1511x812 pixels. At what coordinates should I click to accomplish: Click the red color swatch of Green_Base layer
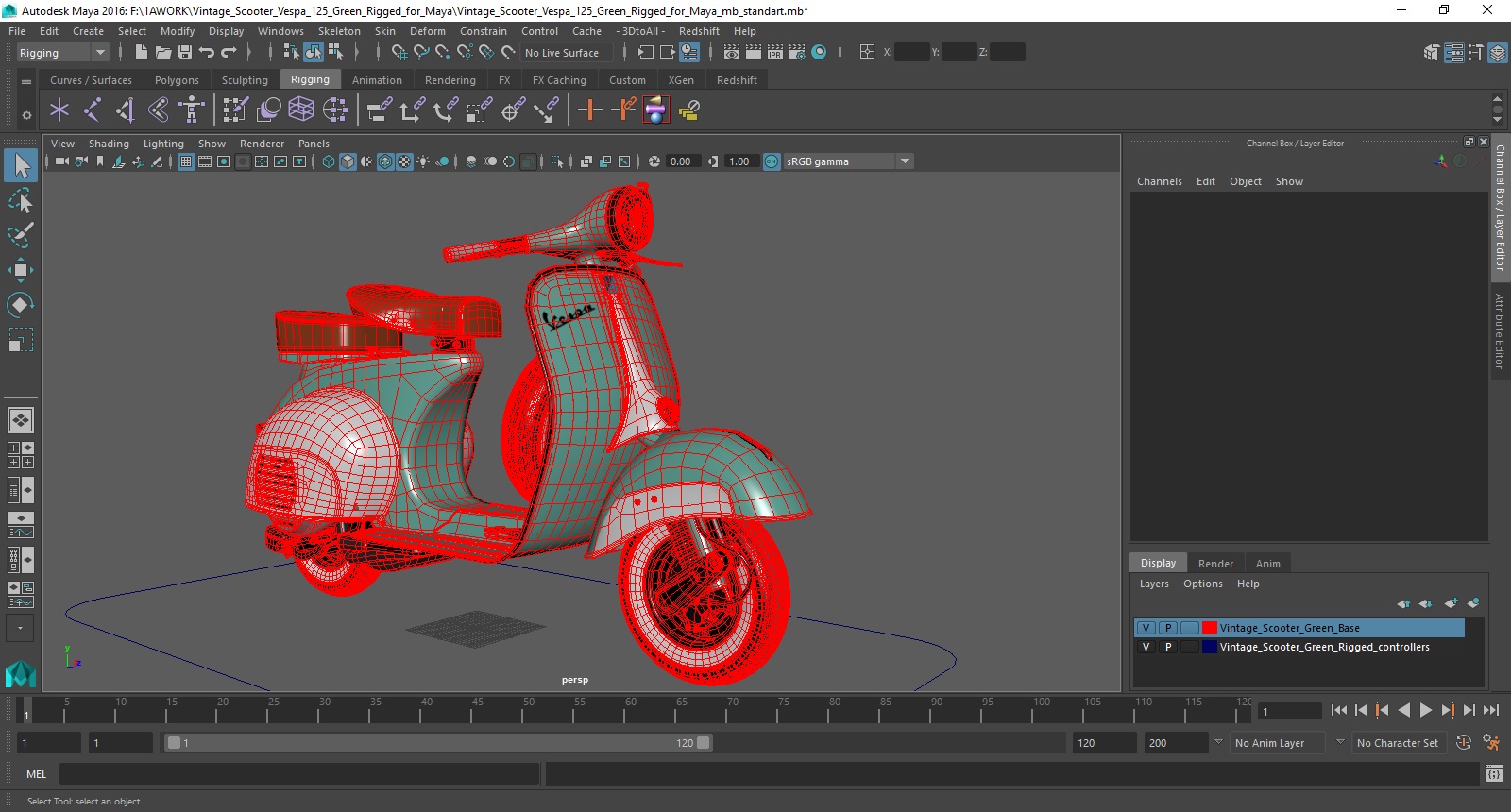pos(1209,628)
